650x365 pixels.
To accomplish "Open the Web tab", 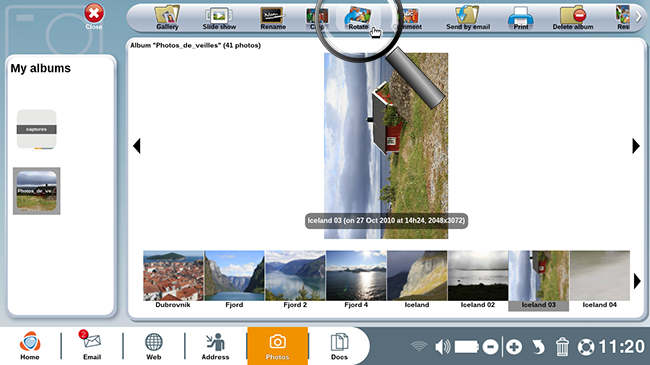I will click(x=153, y=345).
